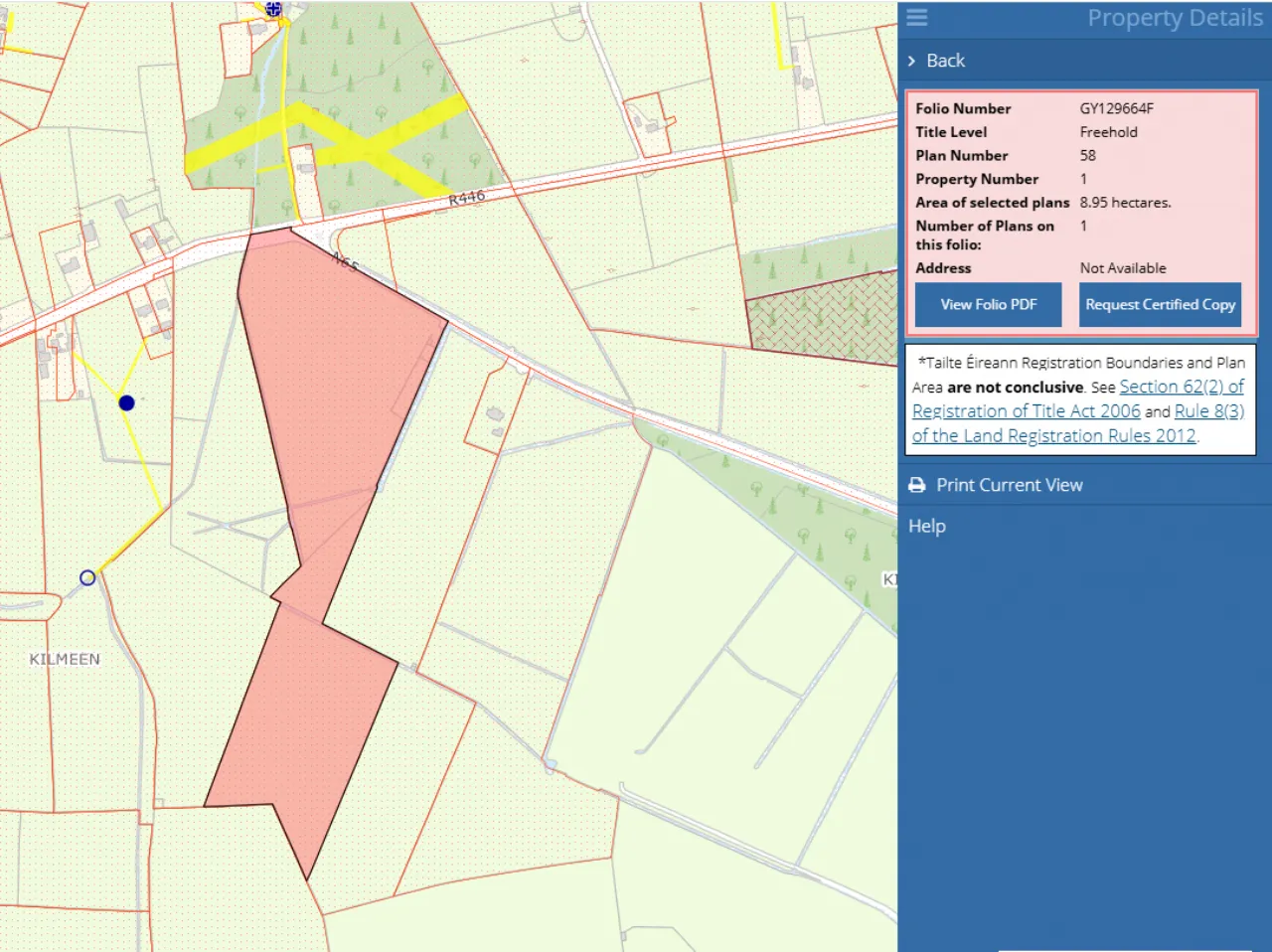Open Section 62(2) of Registration of Title Act link
Screen dimensions: 1272x952
(1181, 388)
